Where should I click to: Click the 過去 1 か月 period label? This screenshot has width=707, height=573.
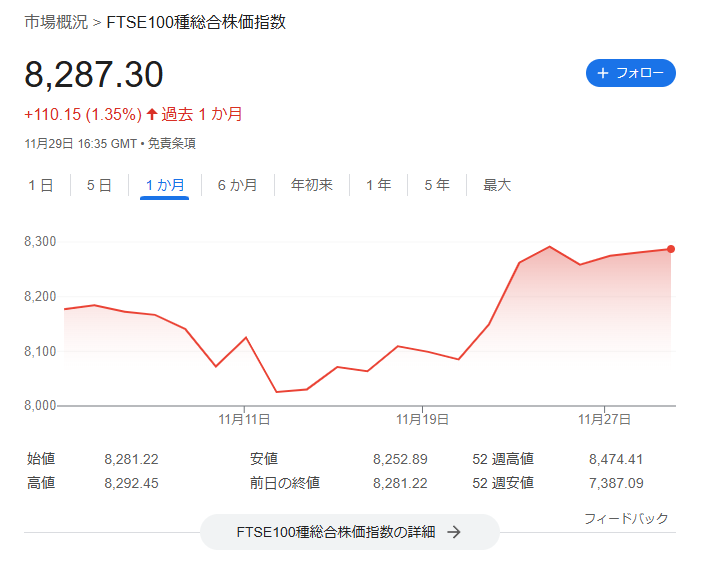[202, 115]
